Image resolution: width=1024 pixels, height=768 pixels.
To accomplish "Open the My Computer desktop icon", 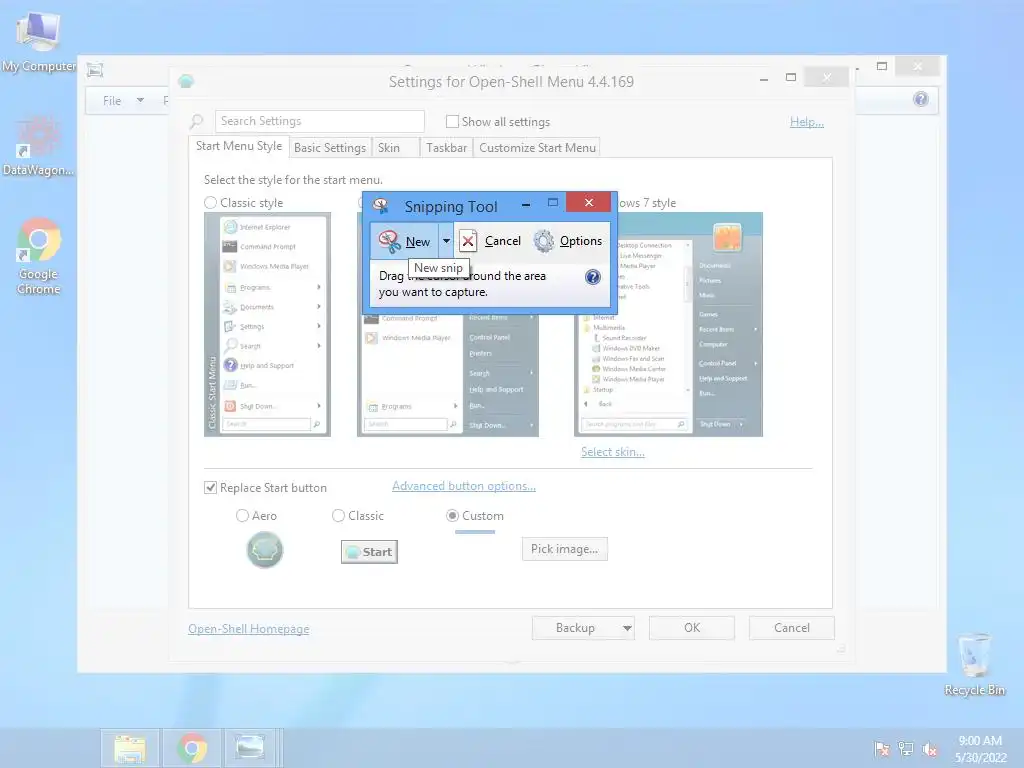I will pyautogui.click(x=38, y=42).
